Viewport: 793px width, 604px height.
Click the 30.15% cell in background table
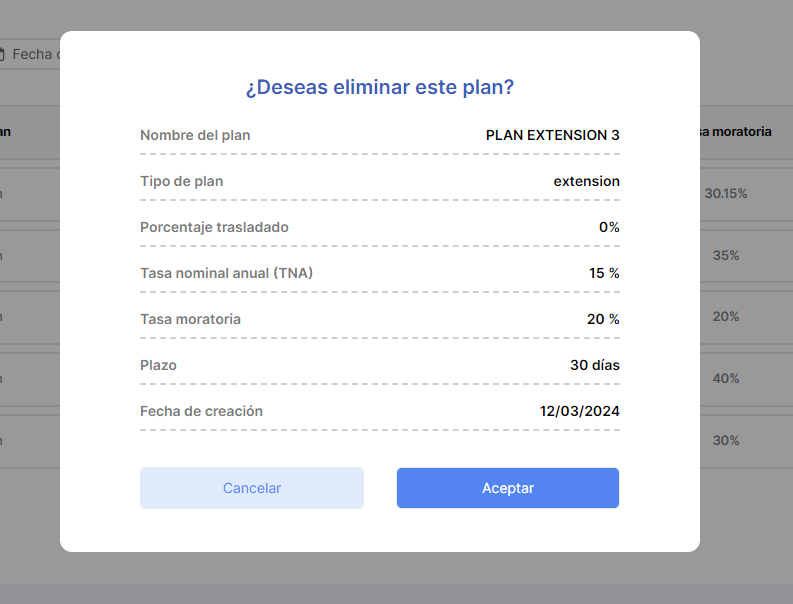click(726, 193)
